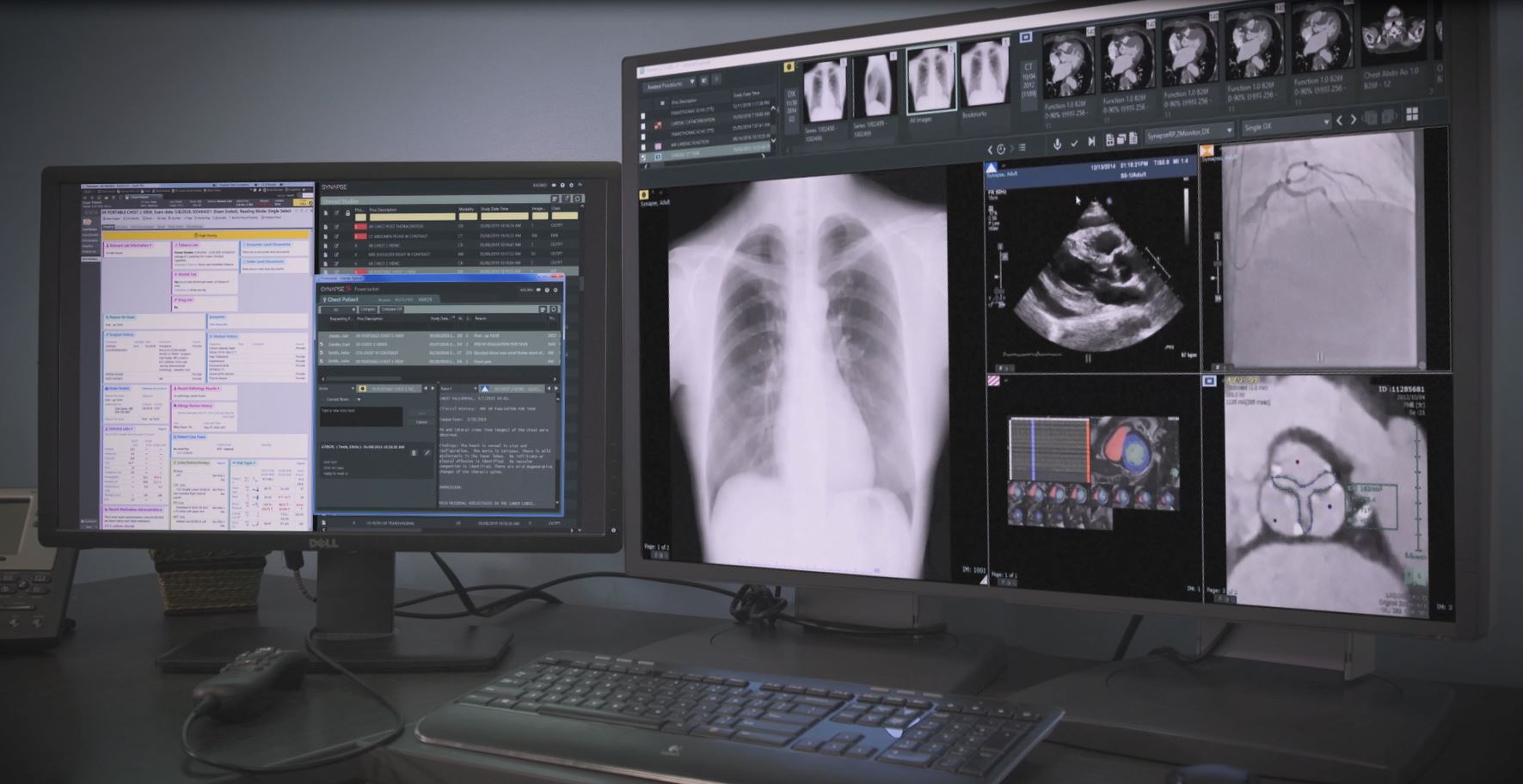Screen dimensions: 1523x784
Task: Click the new note text field
Action: coord(361,417)
